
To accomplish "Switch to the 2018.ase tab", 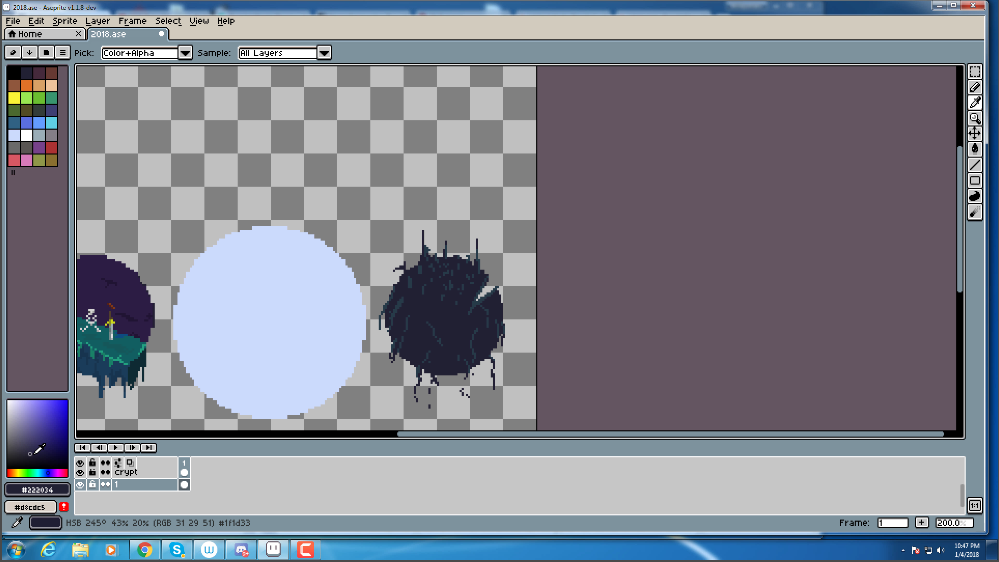I will pyautogui.click(x=127, y=34).
